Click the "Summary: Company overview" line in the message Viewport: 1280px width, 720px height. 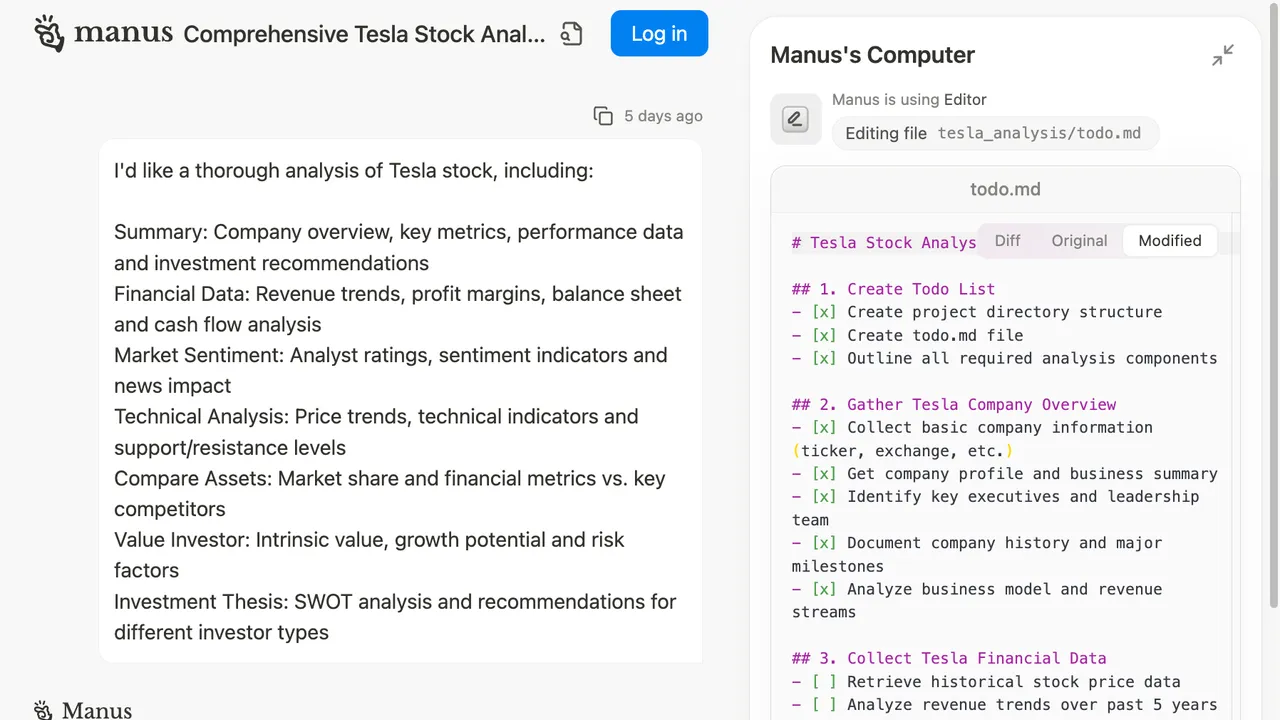pyautogui.click(x=399, y=232)
